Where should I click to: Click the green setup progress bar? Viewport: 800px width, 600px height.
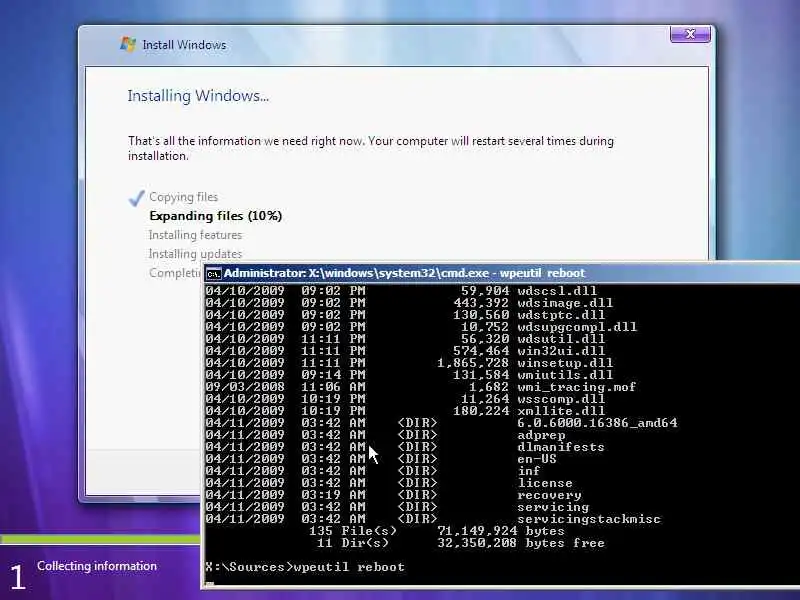click(101, 539)
